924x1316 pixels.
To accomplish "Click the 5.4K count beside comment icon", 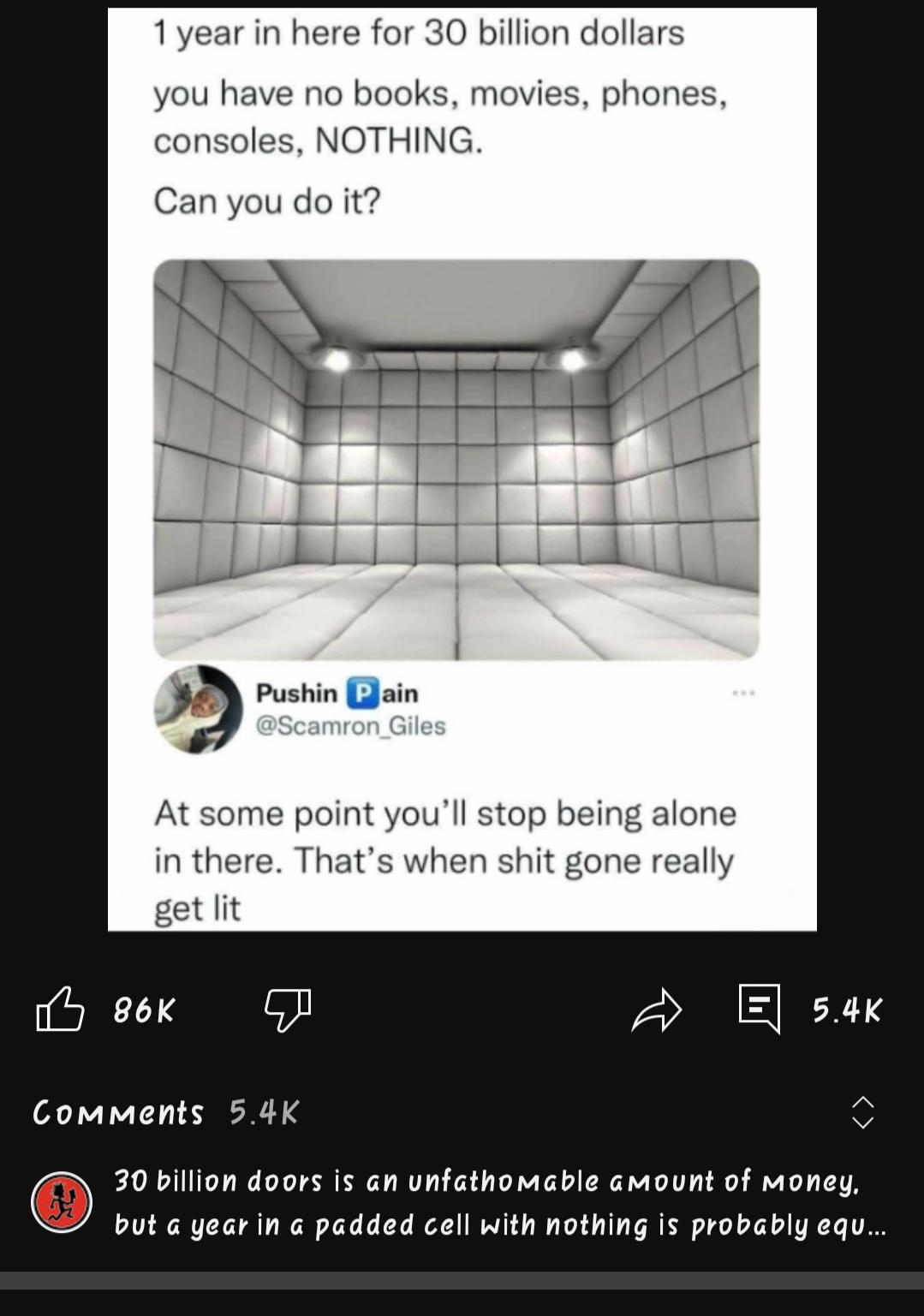I will click(847, 1011).
